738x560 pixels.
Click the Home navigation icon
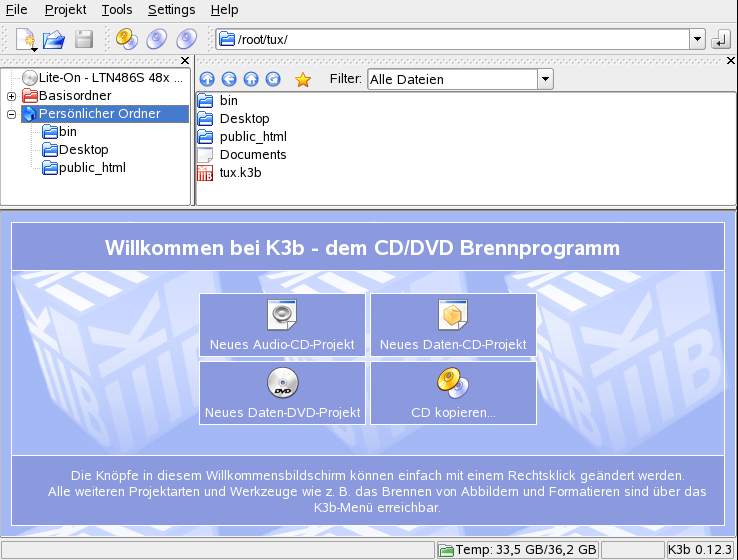click(x=251, y=79)
